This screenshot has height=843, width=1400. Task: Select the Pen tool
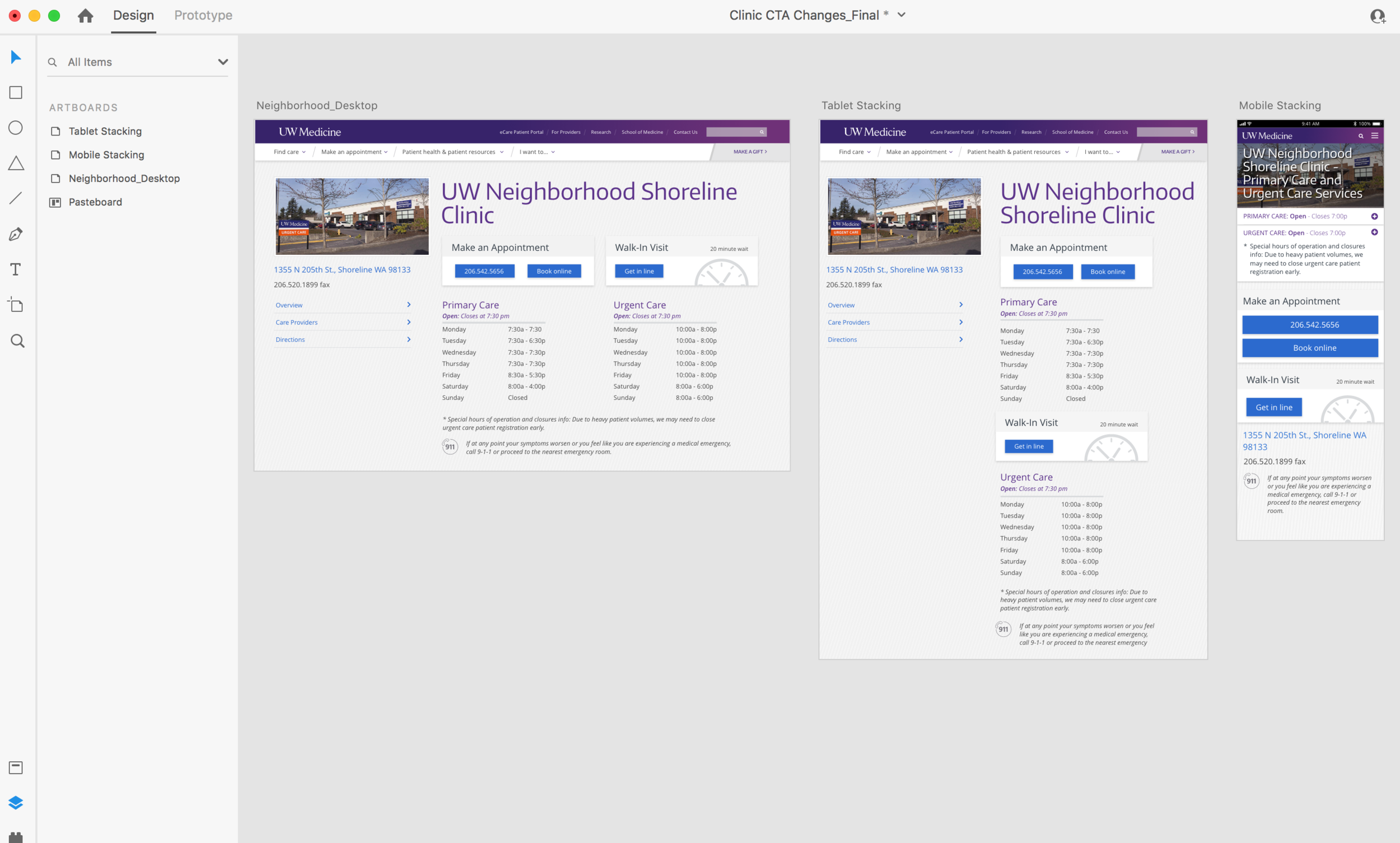pos(16,234)
